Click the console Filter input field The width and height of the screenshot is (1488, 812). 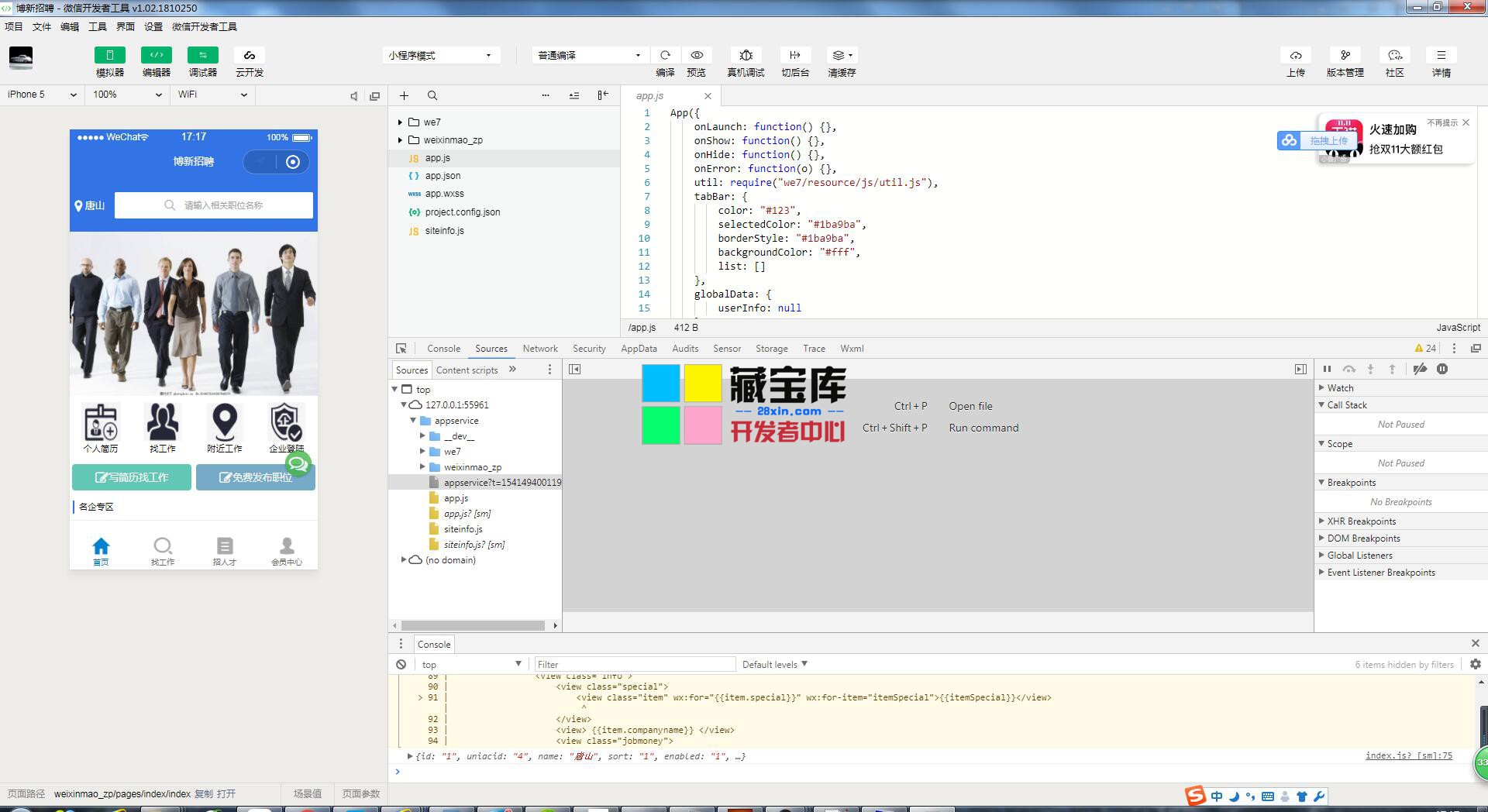pos(634,664)
